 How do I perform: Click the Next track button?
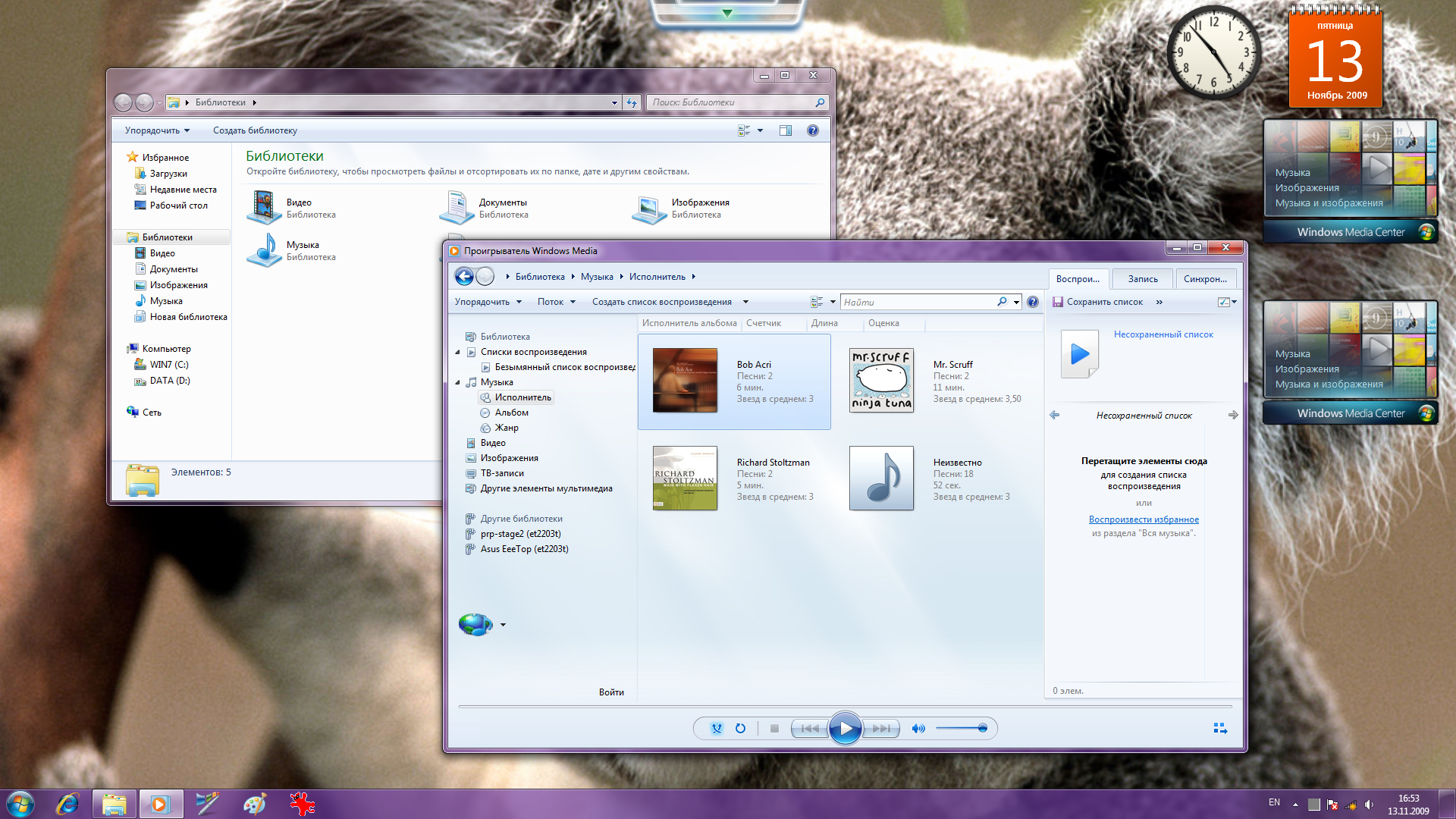(882, 729)
